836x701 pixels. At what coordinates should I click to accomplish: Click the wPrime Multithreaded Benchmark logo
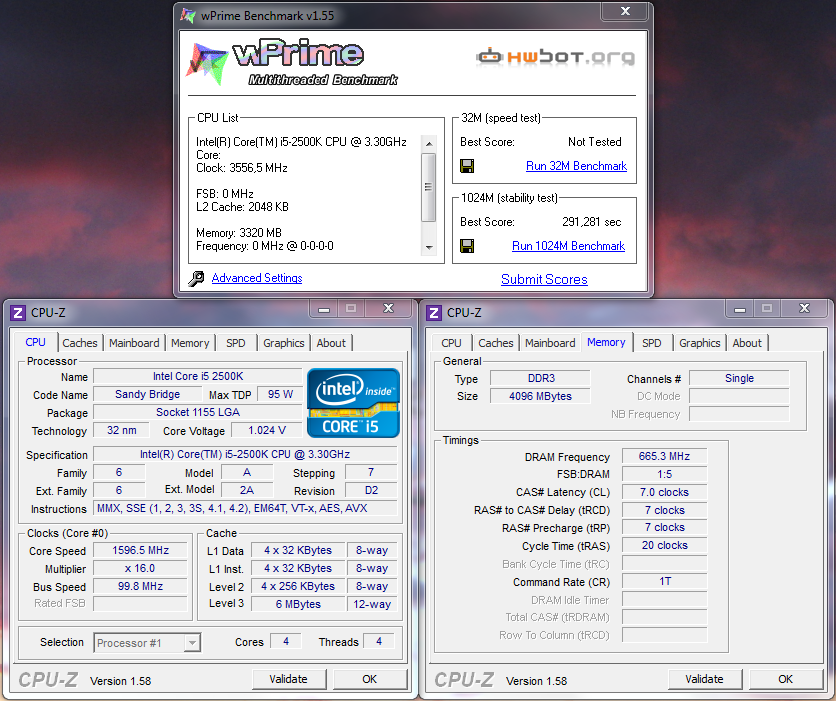[x=292, y=62]
